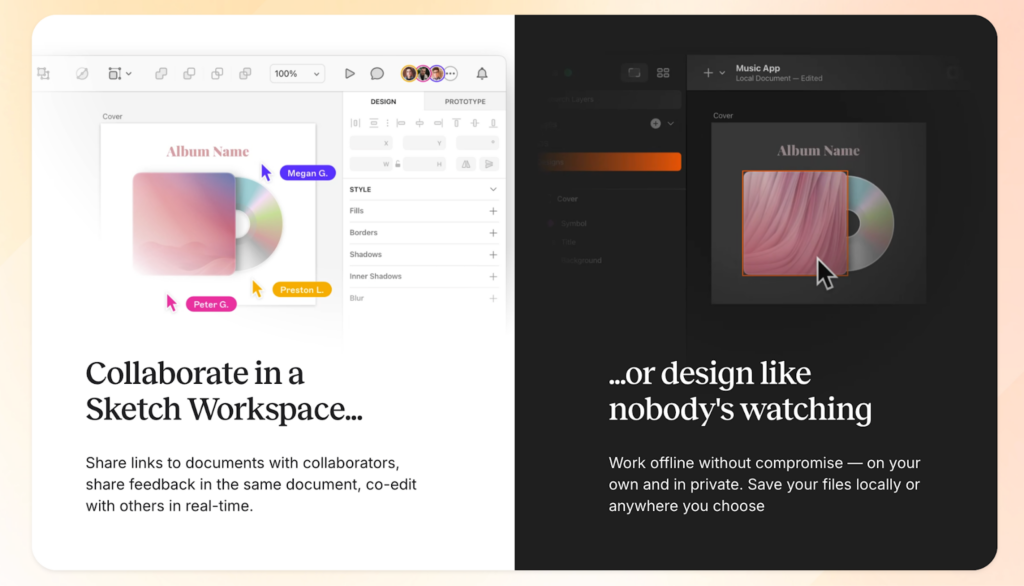
Task: Flip the layer horizontally
Action: (467, 164)
